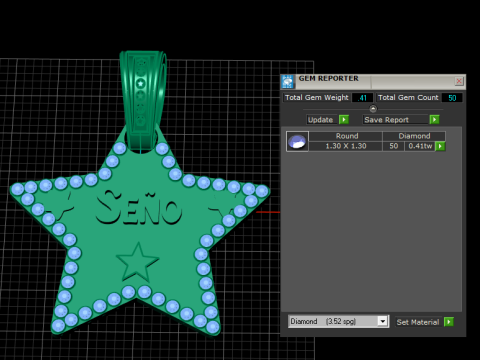
Task: Collapse the panel with the round arrow toggle
Action: click(x=373, y=109)
